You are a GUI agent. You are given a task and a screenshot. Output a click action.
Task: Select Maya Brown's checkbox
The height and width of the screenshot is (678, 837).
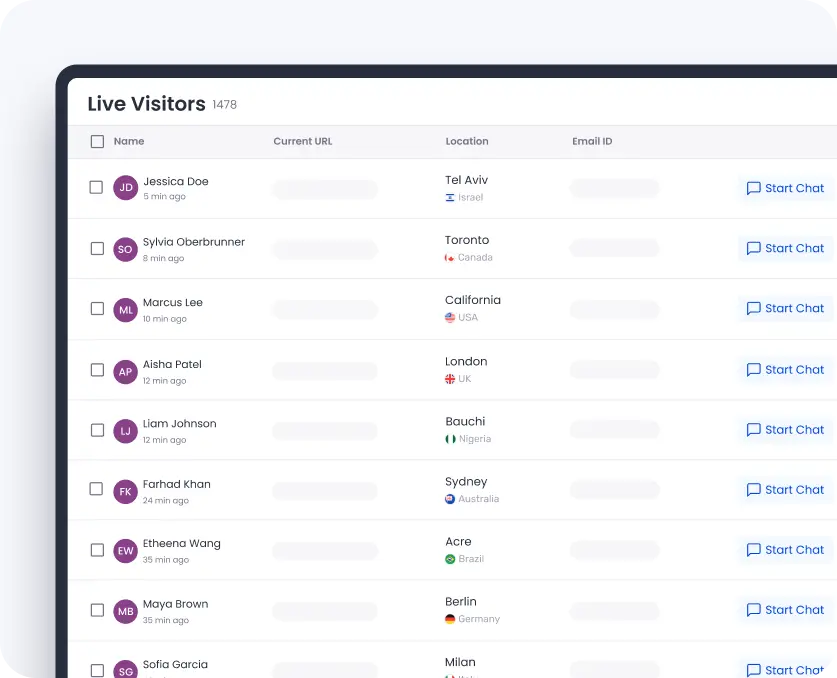click(x=97, y=610)
